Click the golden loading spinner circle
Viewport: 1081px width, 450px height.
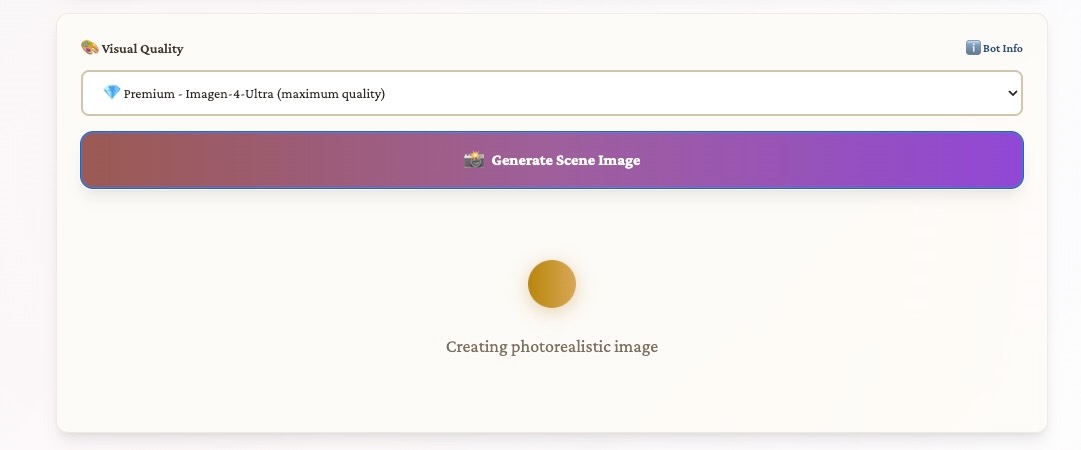(x=552, y=284)
